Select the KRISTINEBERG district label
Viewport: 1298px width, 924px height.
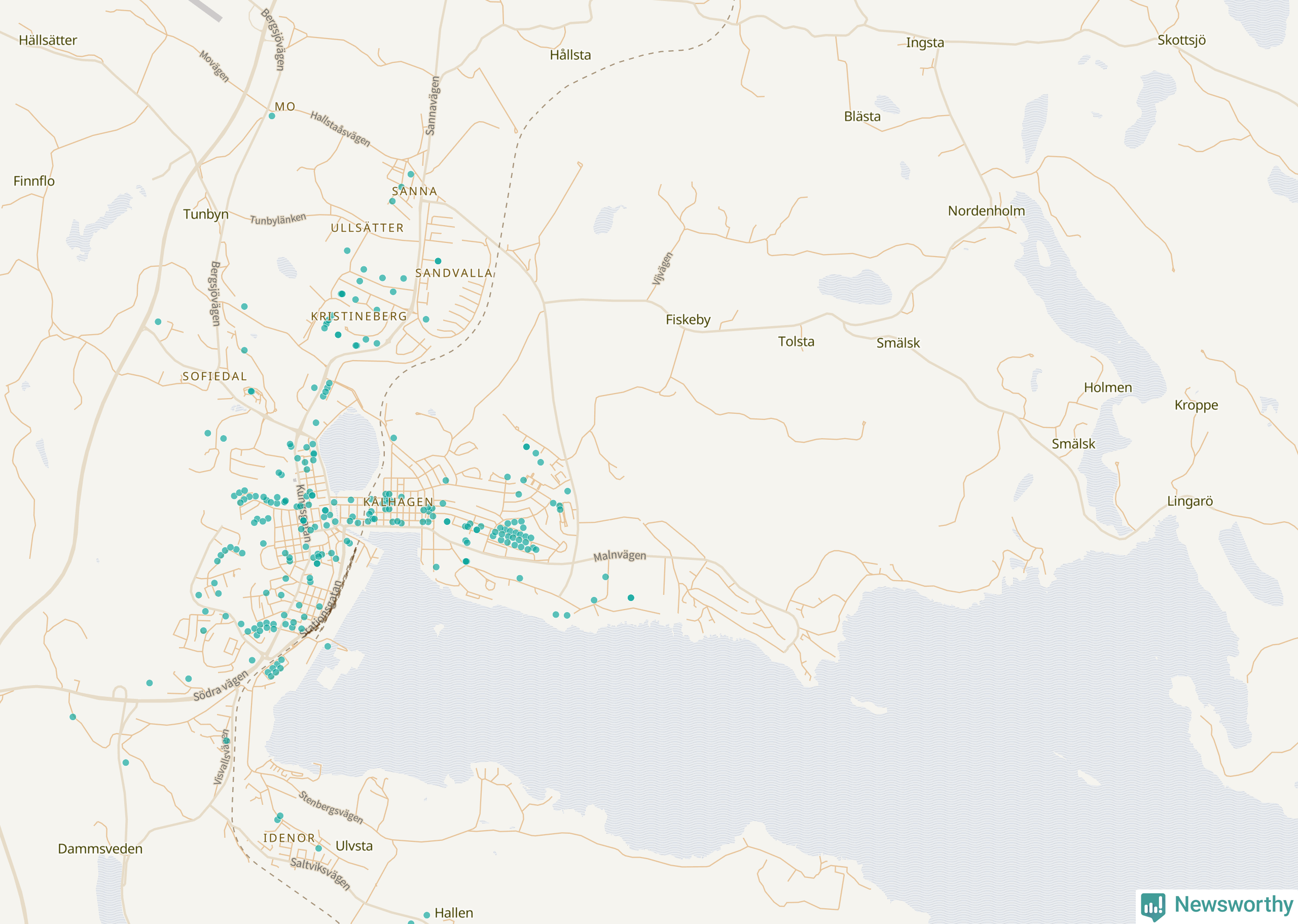(x=359, y=316)
